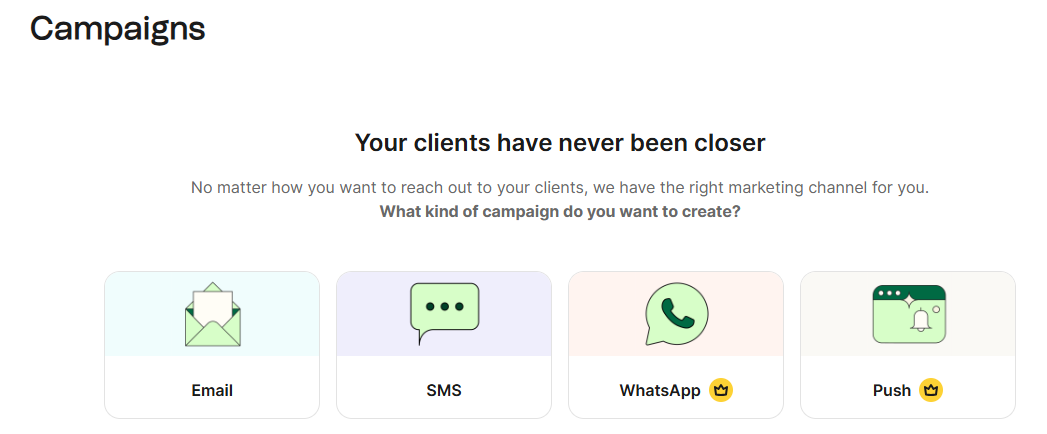1047x434 pixels.
Task: Click the crown badge beside WhatsApp
Action: coord(721,390)
